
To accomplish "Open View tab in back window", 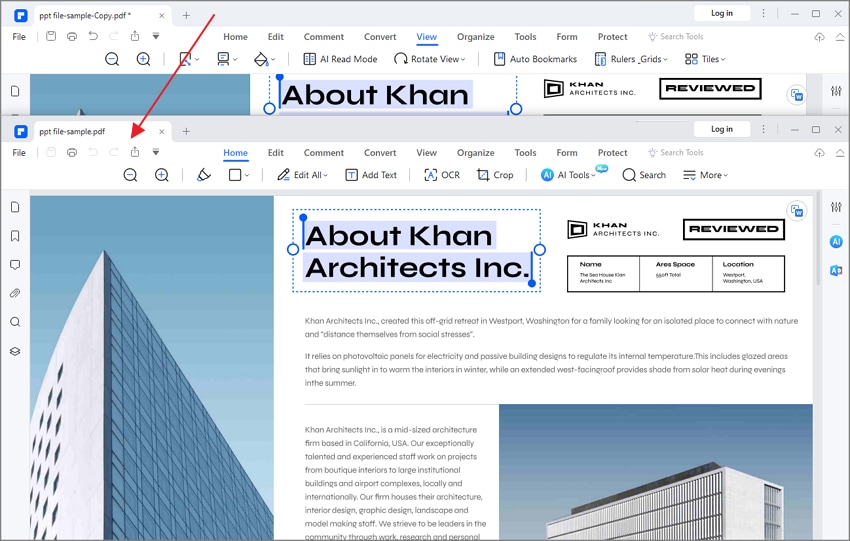I will (427, 37).
